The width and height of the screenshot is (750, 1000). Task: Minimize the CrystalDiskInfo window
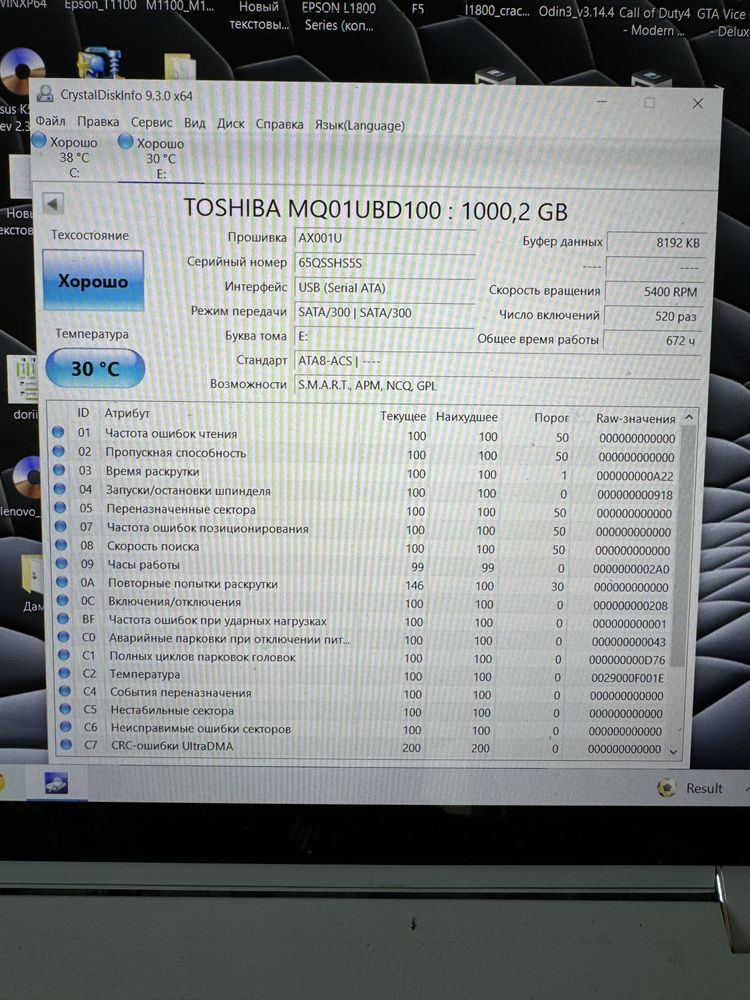pos(602,101)
